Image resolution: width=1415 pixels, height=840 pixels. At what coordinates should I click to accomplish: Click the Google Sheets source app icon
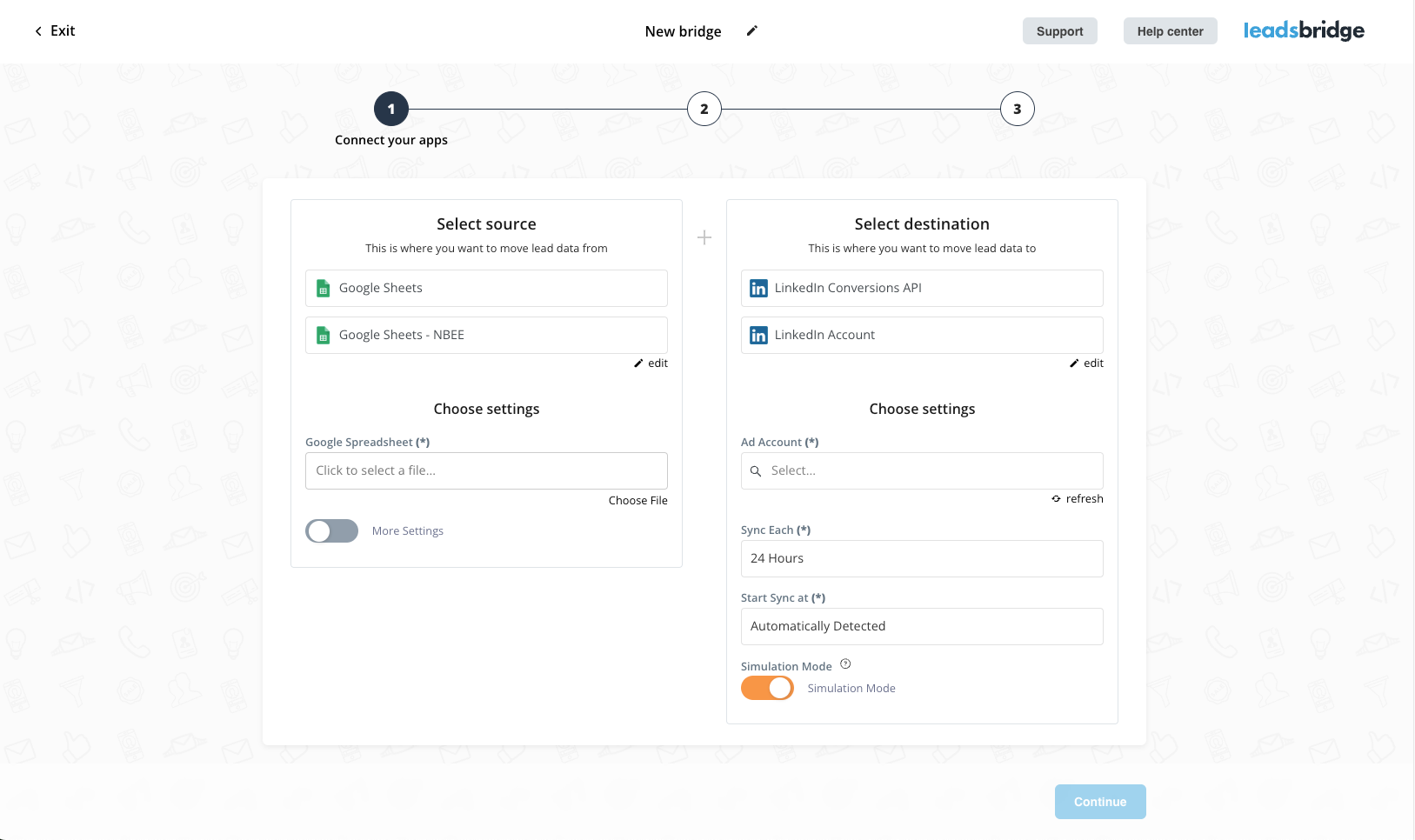tap(324, 289)
